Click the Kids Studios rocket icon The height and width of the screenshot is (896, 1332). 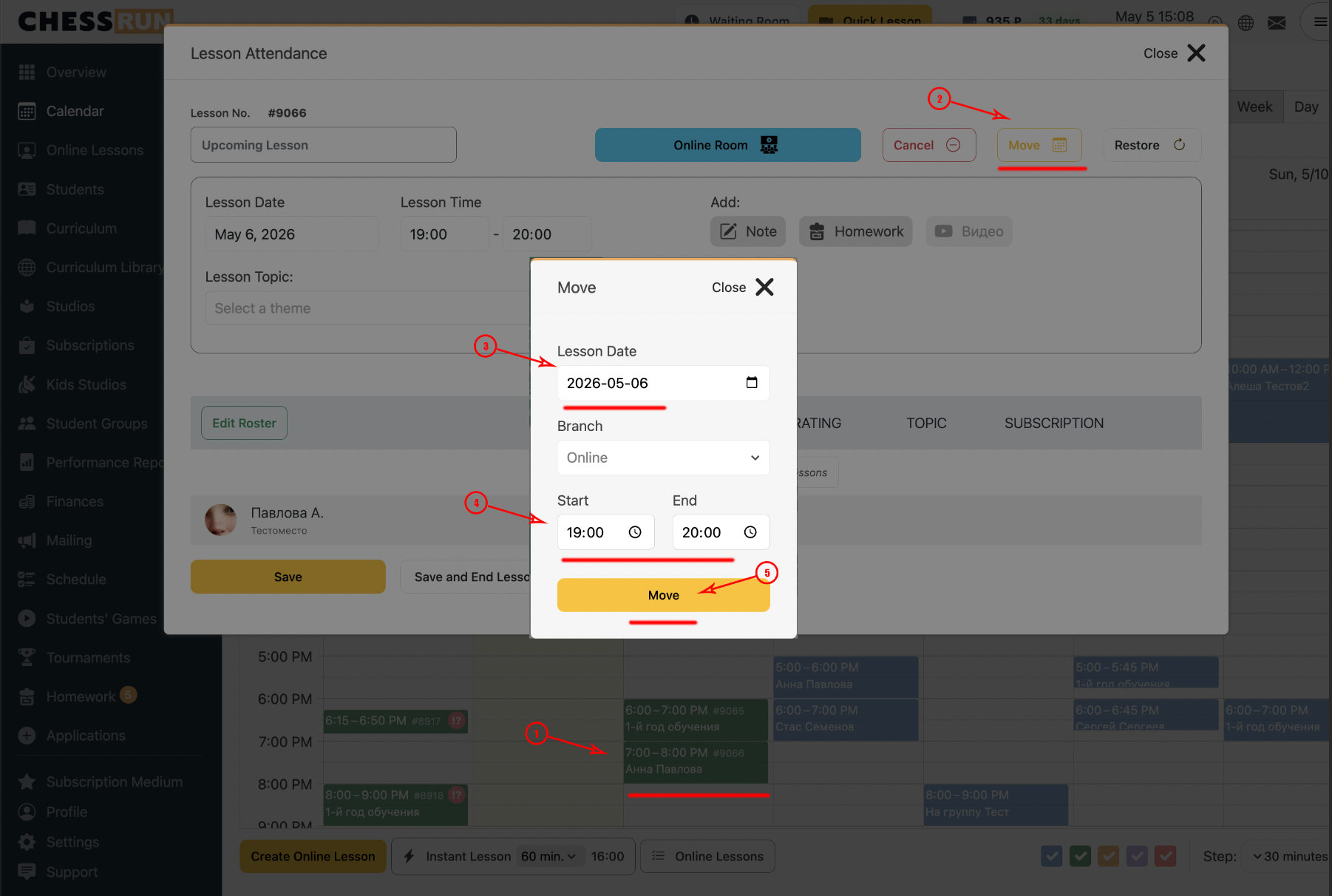pos(27,384)
